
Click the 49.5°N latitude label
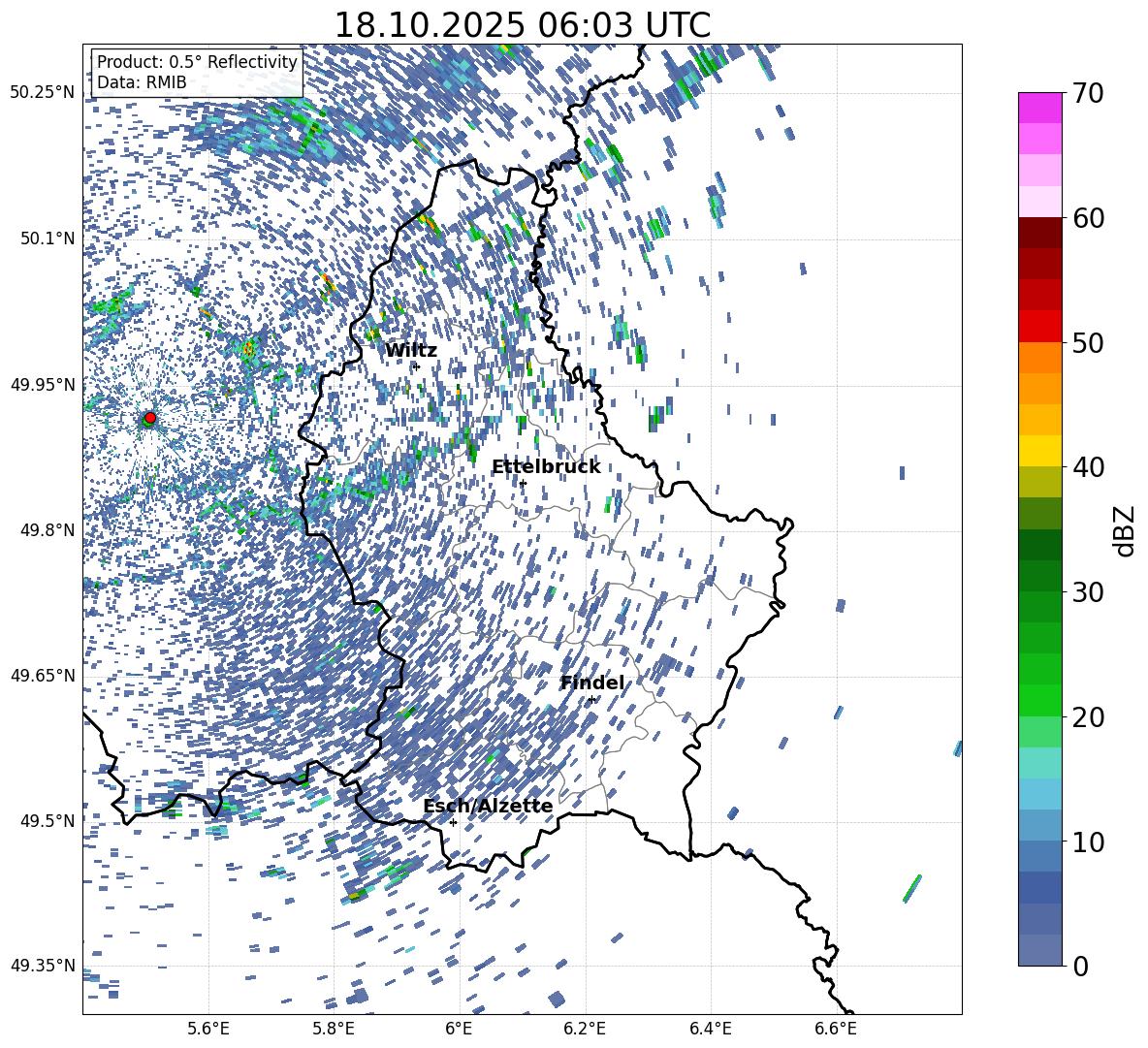[x=47, y=820]
